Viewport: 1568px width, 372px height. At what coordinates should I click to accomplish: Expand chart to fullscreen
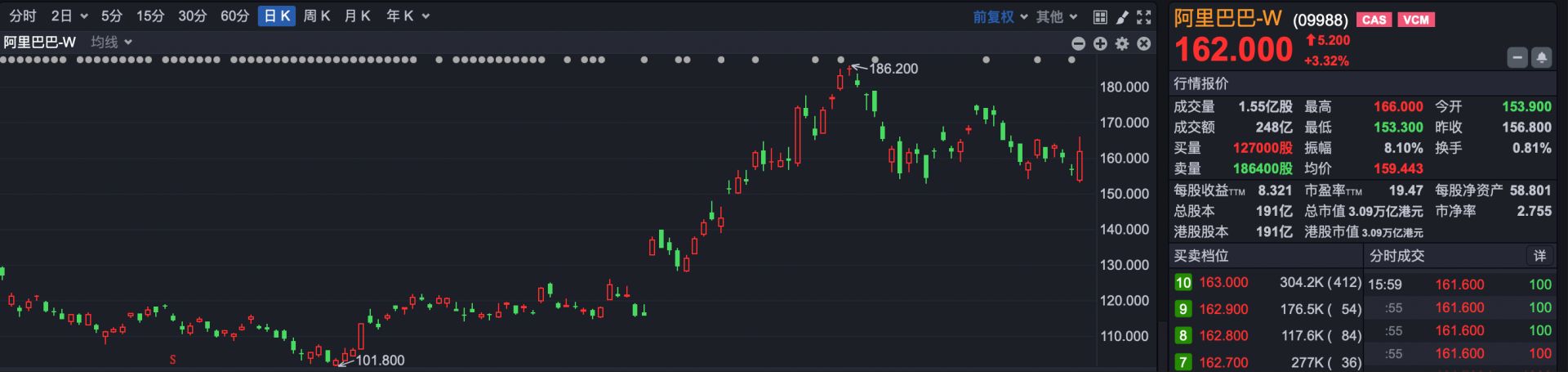[x=1144, y=16]
